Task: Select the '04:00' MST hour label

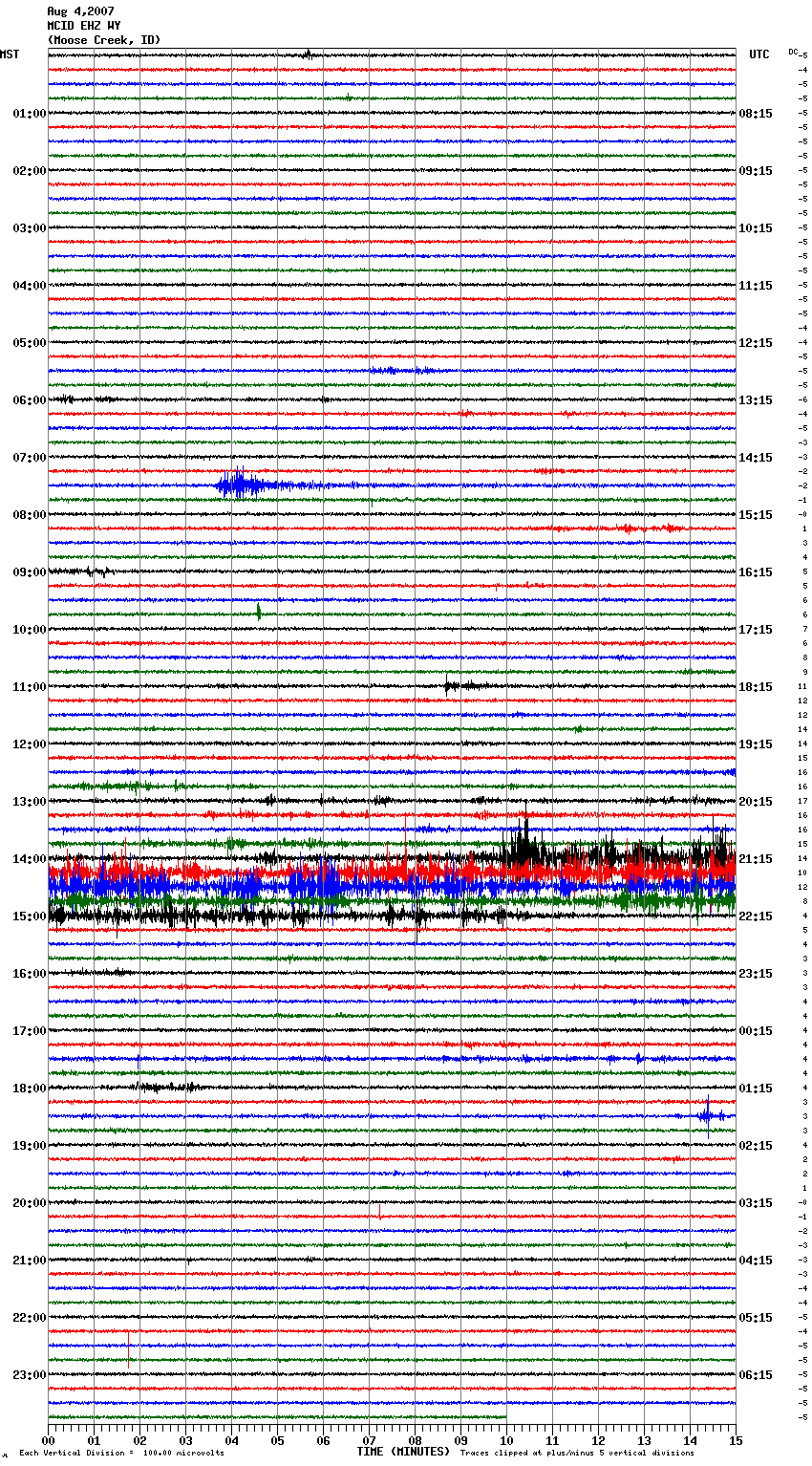Action: click(29, 286)
